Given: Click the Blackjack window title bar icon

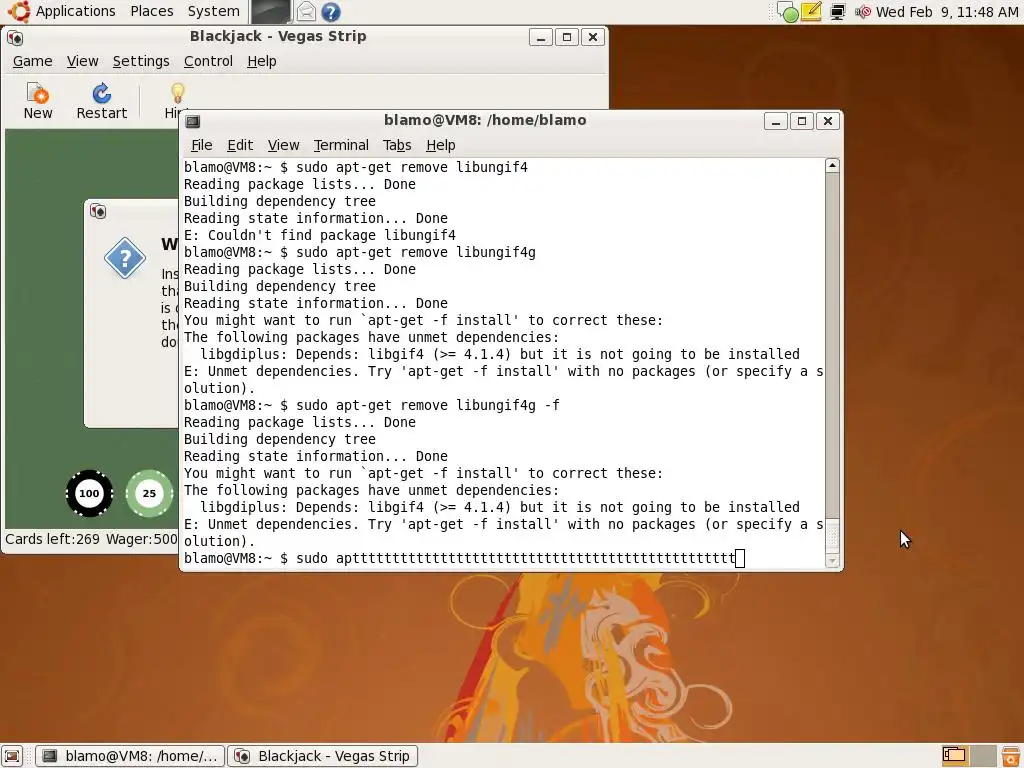Looking at the screenshot, I should tap(15, 38).
